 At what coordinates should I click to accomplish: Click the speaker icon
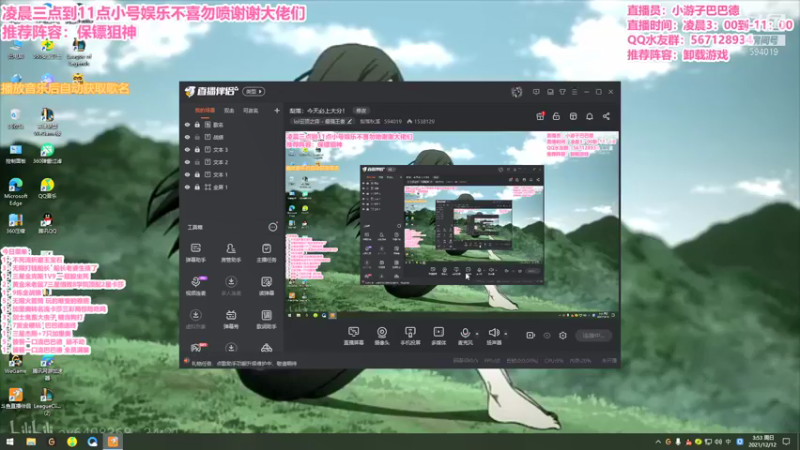(x=493, y=334)
